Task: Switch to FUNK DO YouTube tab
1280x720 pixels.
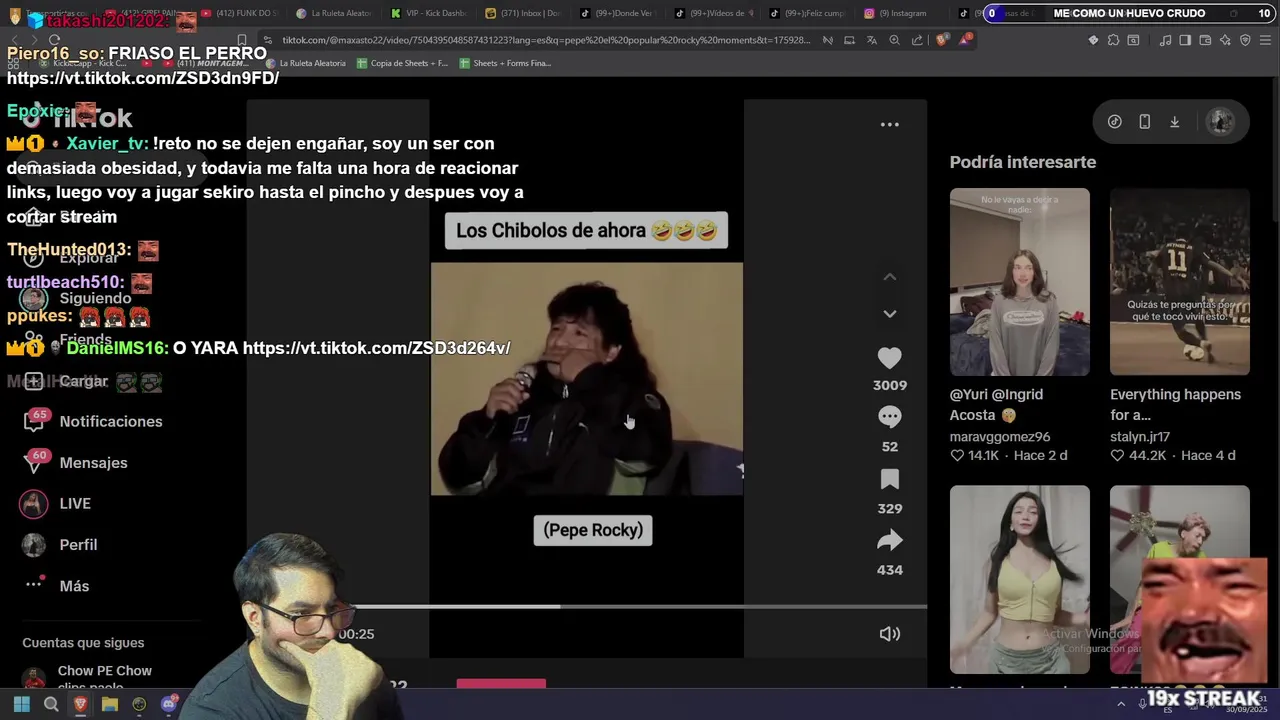Action: [x=240, y=13]
